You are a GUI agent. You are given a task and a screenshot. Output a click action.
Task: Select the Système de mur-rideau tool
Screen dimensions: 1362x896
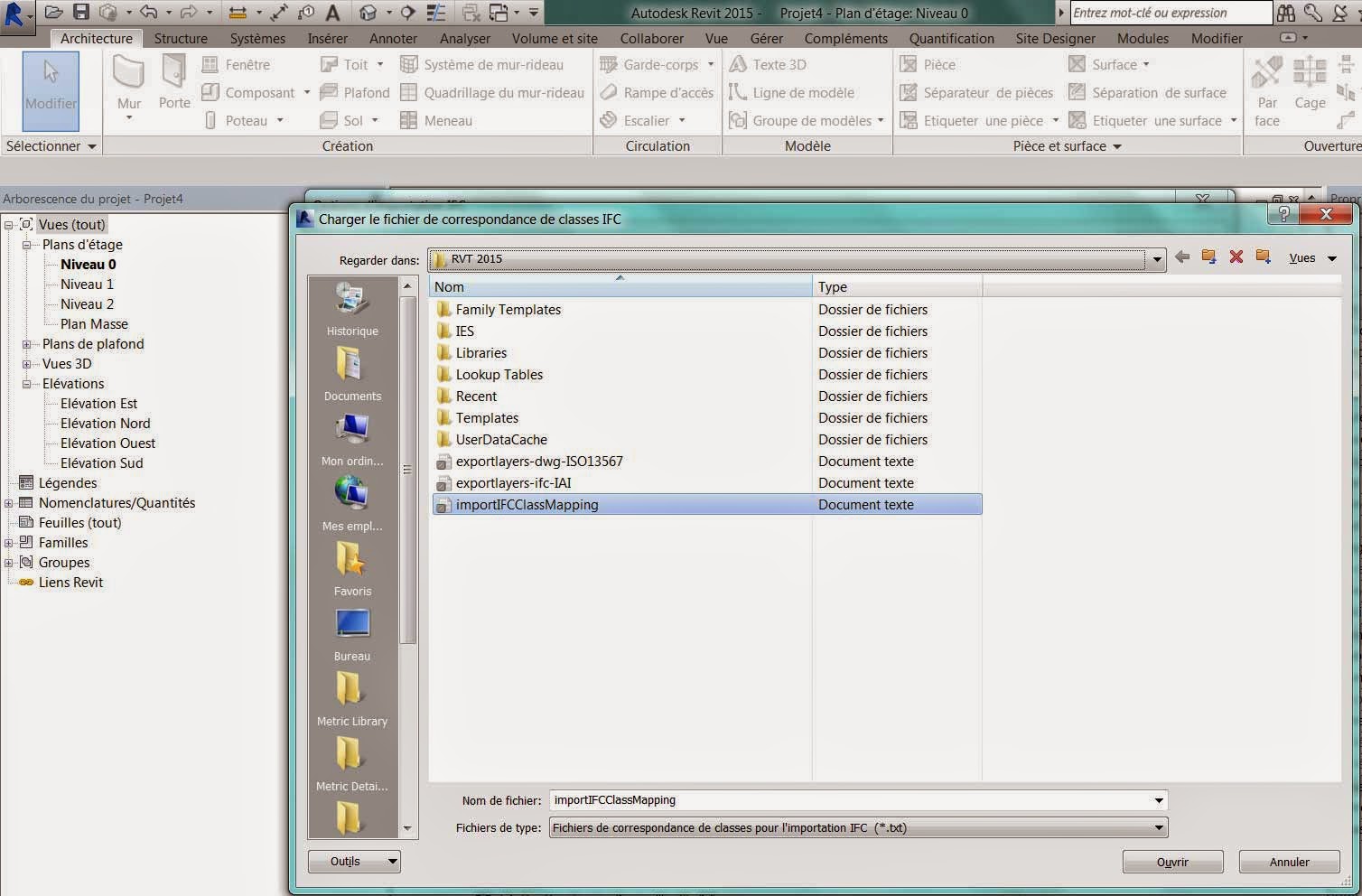(481, 65)
